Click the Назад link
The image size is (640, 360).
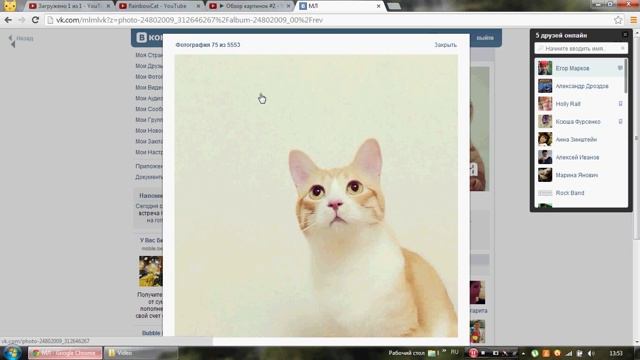(25, 38)
